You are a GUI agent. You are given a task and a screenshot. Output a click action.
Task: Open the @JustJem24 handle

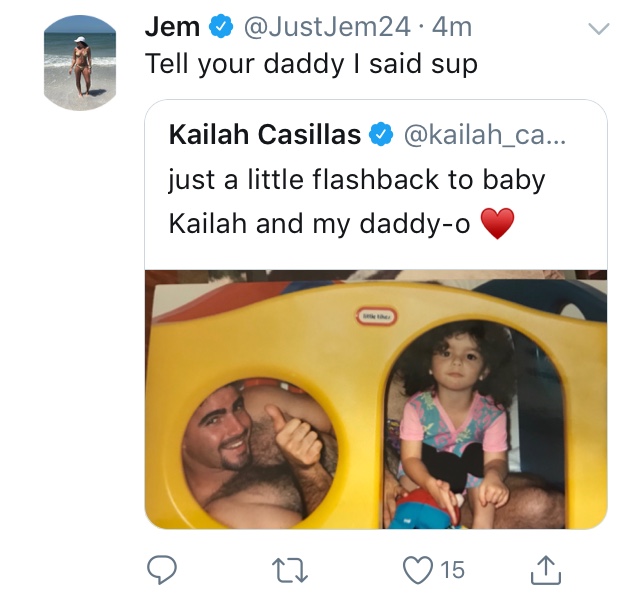[327, 27]
